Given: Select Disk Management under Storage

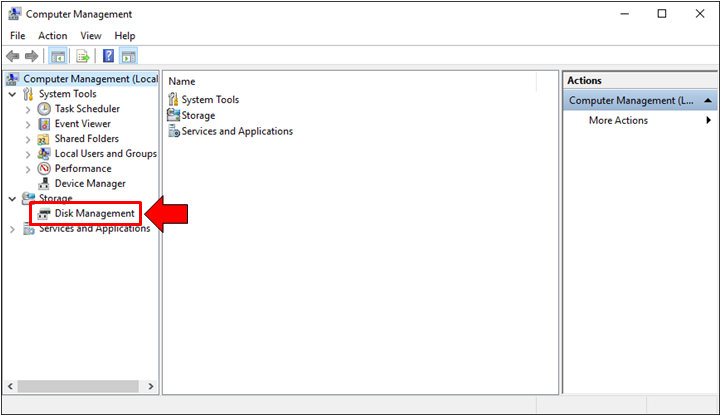Looking at the screenshot, I should pos(95,213).
